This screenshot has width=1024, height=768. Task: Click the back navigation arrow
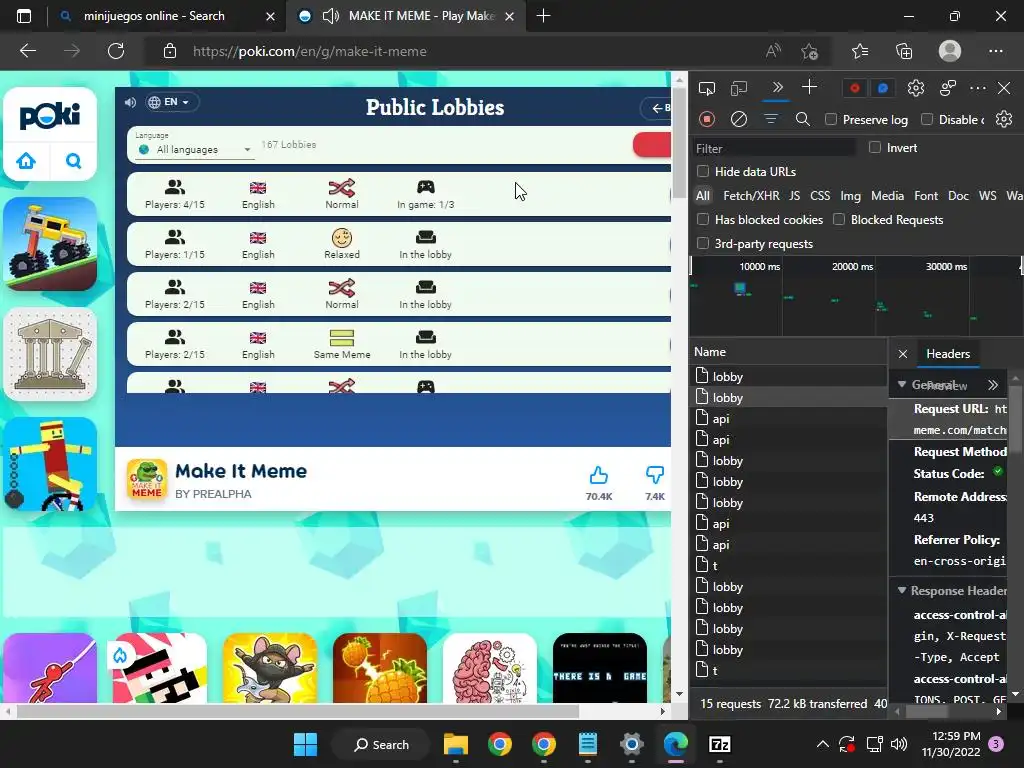click(27, 51)
